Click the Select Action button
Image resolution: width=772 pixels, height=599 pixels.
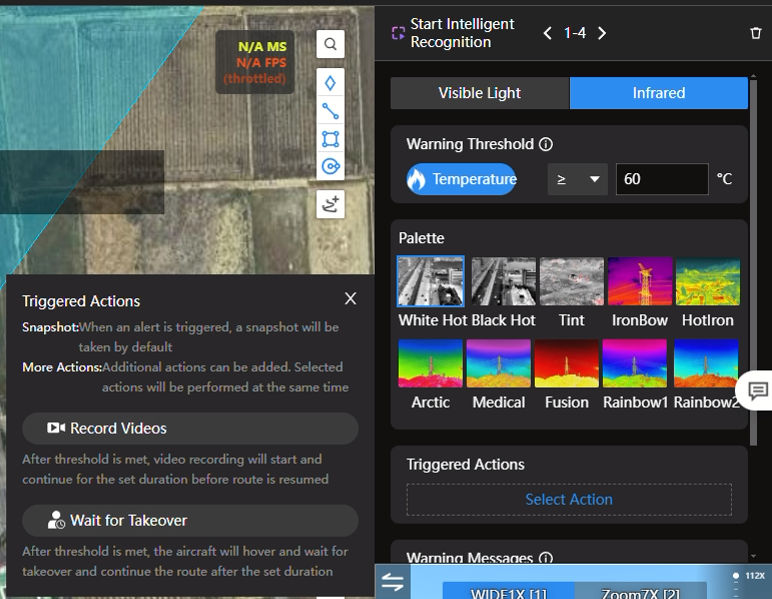568,500
